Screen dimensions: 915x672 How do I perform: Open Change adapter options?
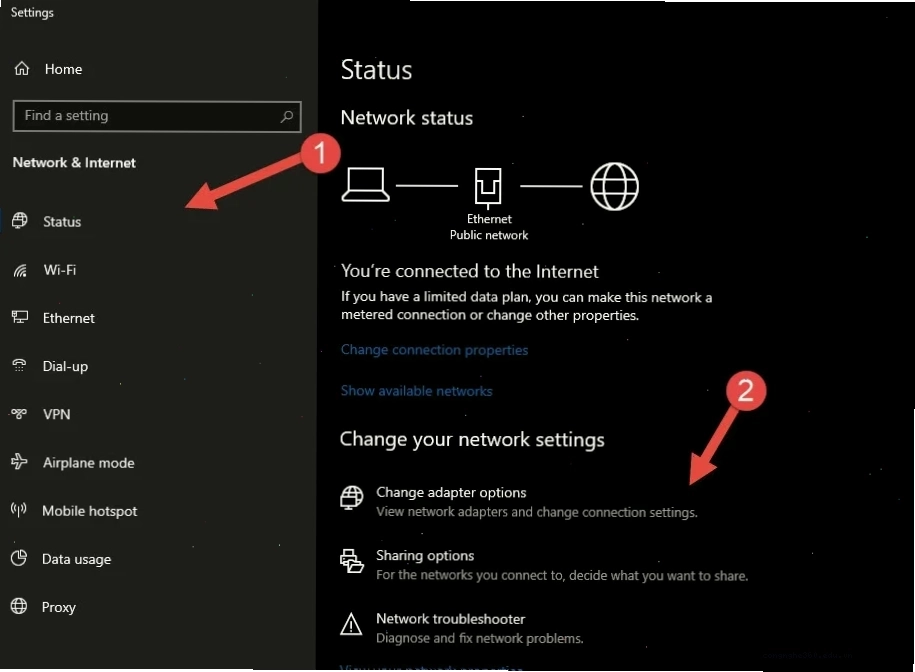(x=519, y=502)
